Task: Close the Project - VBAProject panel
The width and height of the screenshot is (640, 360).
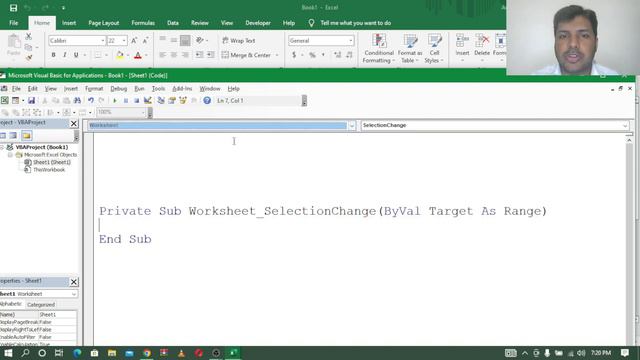Action: coord(74,123)
